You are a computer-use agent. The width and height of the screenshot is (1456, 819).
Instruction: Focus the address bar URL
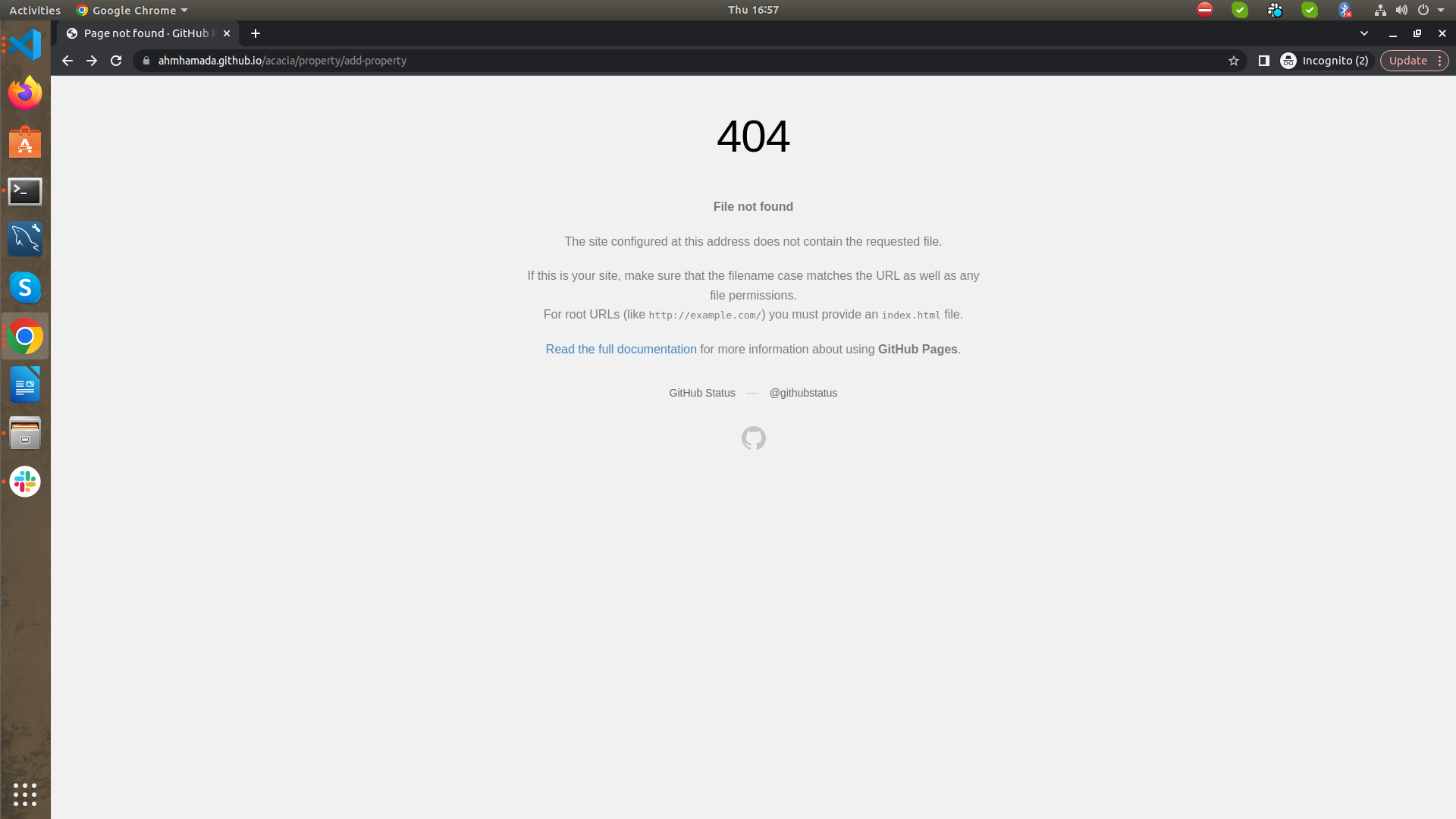point(690,61)
